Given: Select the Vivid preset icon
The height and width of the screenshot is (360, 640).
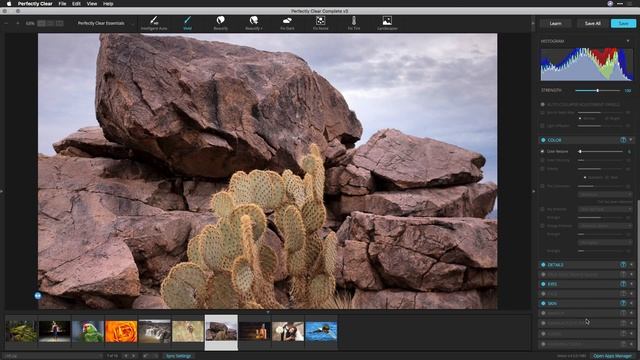Looking at the screenshot, I should (x=187, y=20).
